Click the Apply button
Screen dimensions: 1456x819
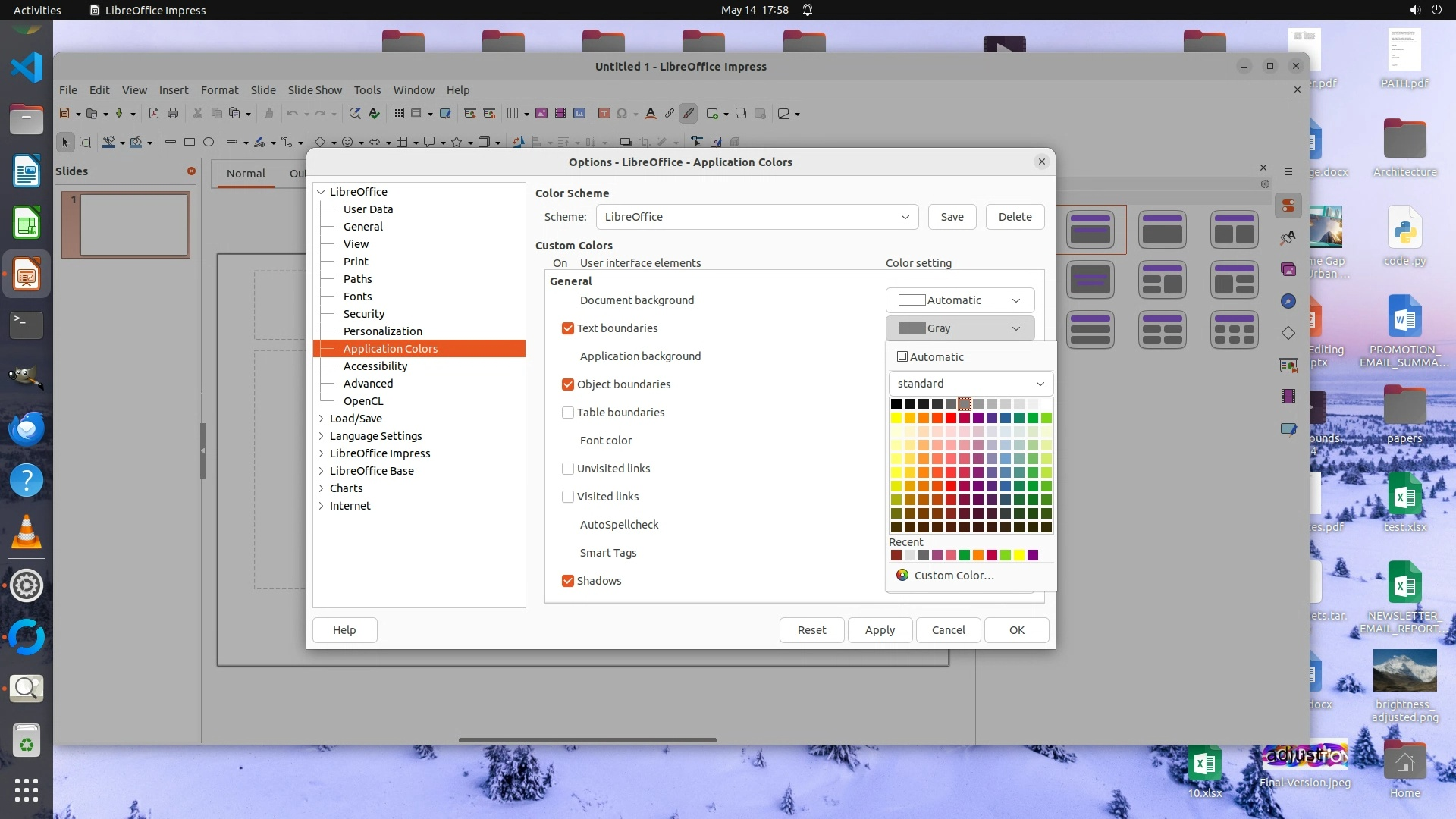[x=880, y=630]
